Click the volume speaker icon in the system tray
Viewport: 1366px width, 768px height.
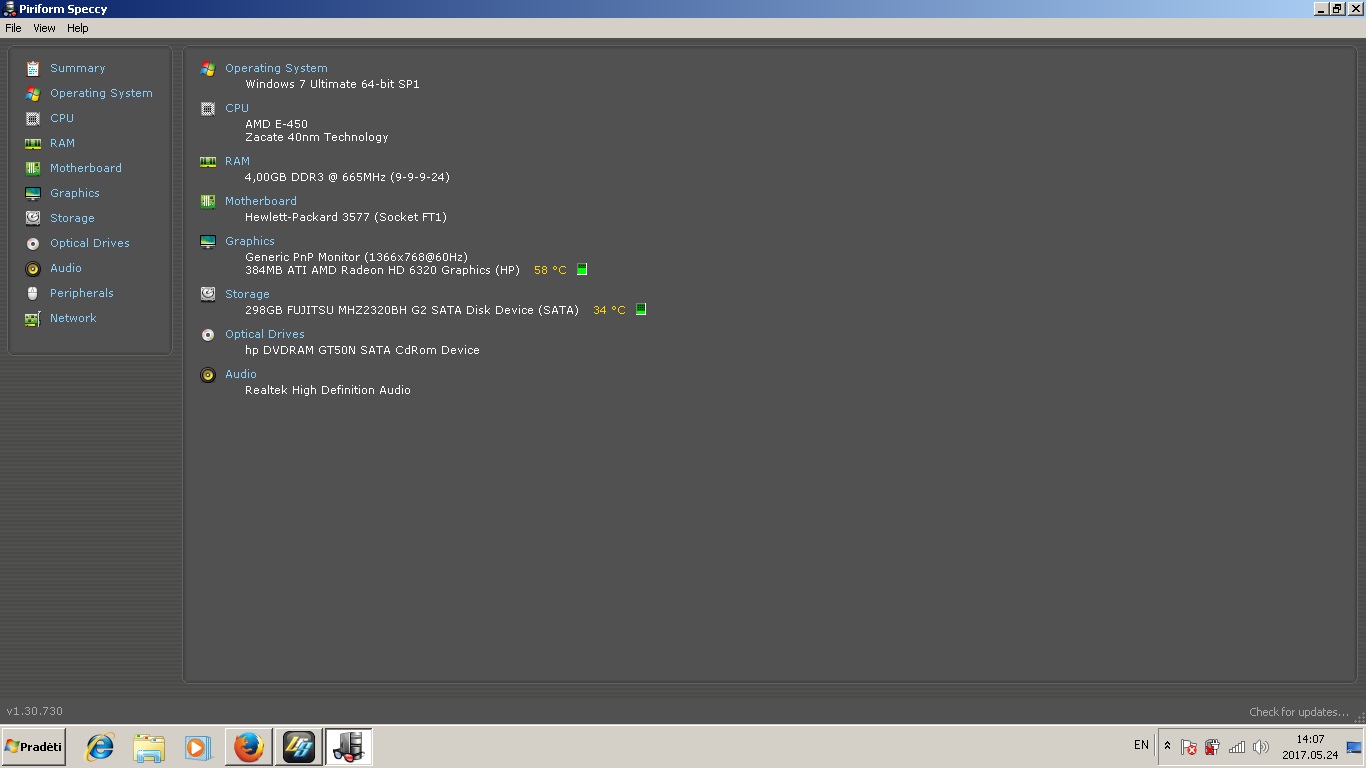(1260, 747)
